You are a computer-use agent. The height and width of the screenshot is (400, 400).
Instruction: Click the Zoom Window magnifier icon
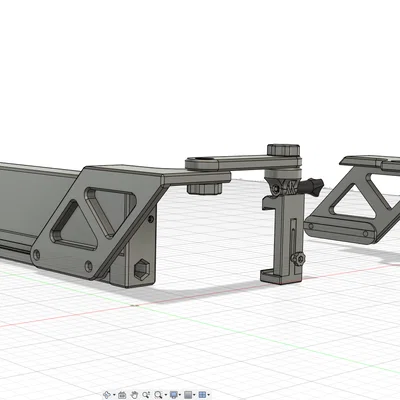point(158,395)
